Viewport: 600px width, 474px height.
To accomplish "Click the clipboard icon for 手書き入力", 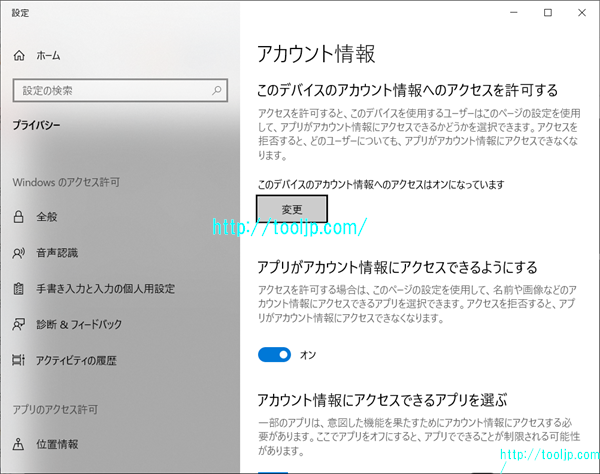I will coord(18,289).
